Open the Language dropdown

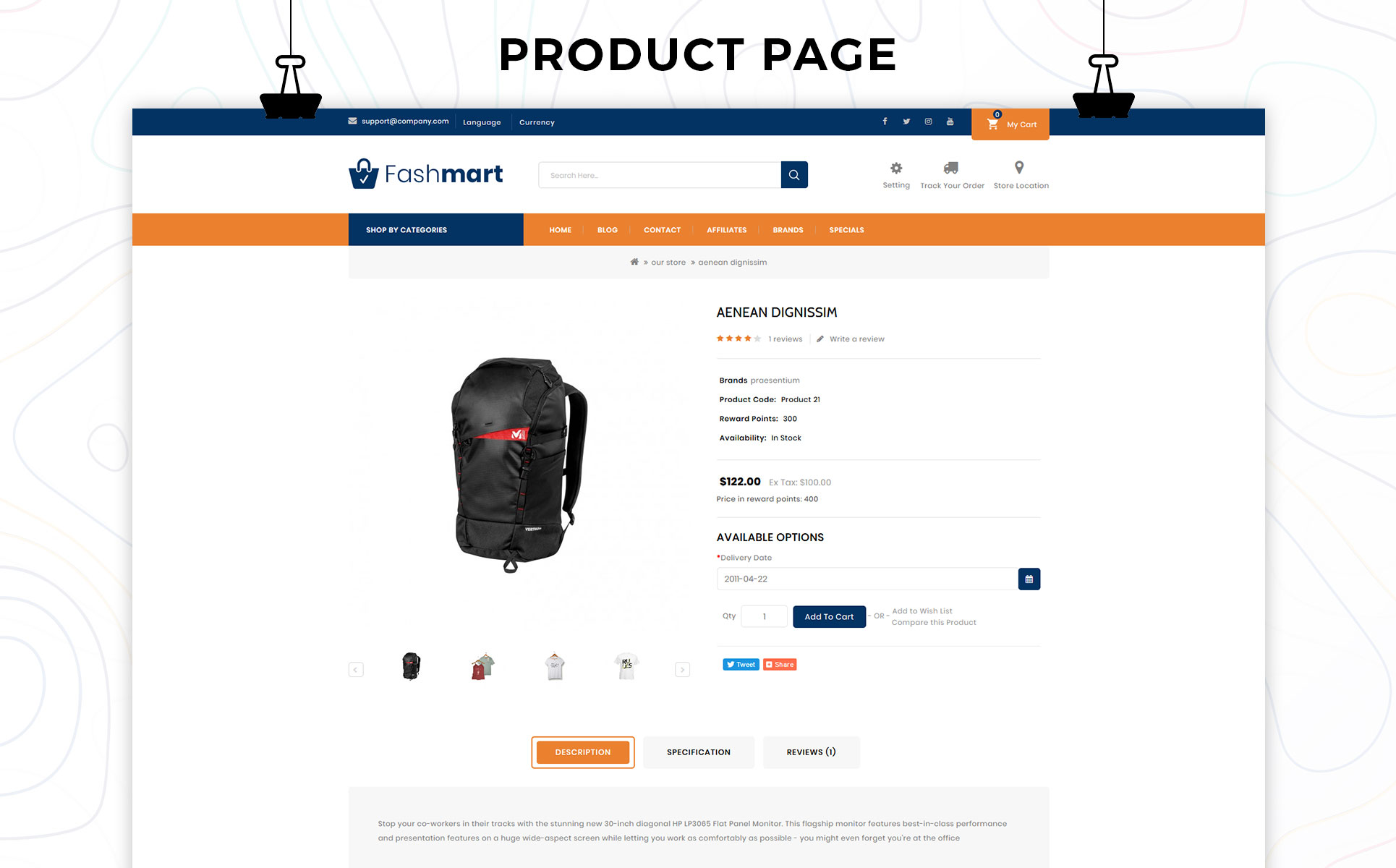tap(482, 122)
